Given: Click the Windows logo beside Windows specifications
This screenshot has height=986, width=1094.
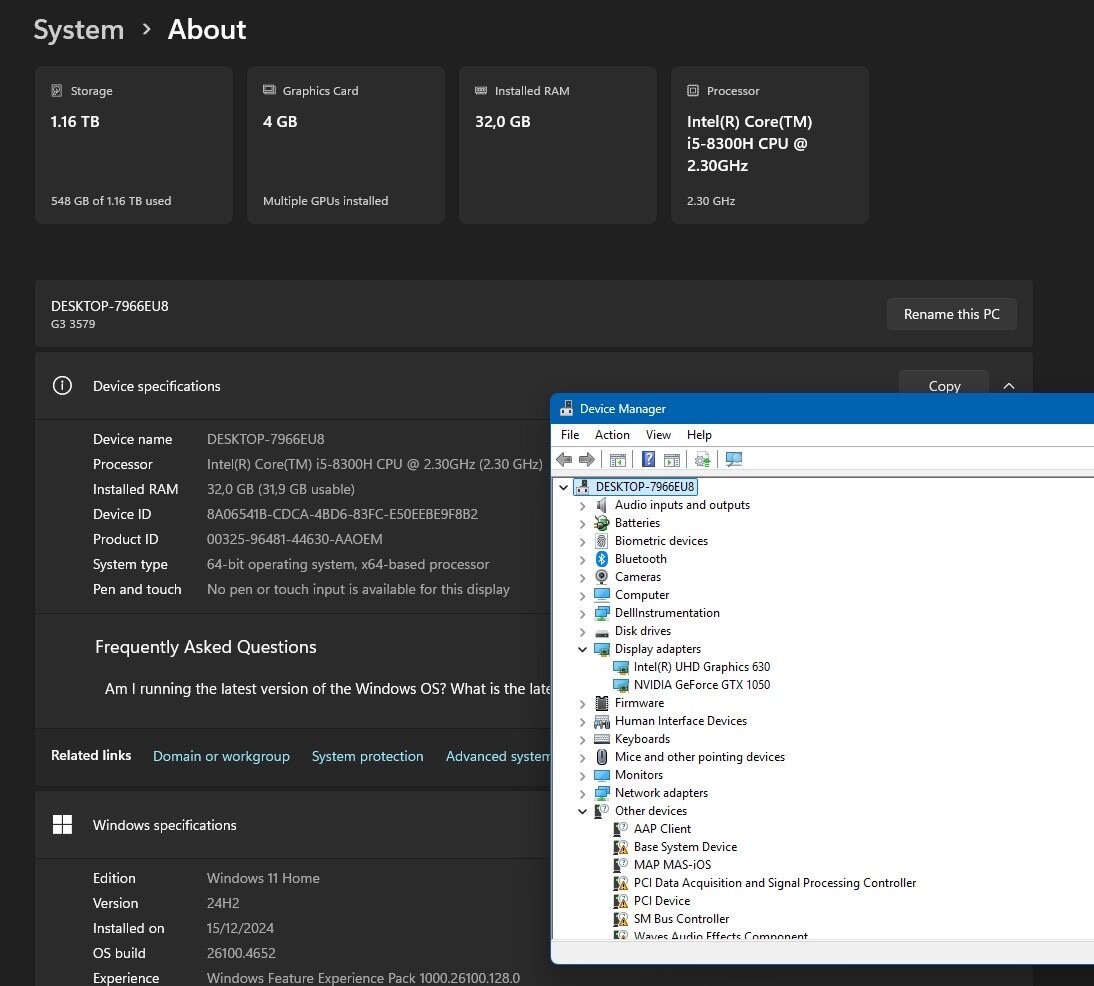Looking at the screenshot, I should (x=62, y=825).
